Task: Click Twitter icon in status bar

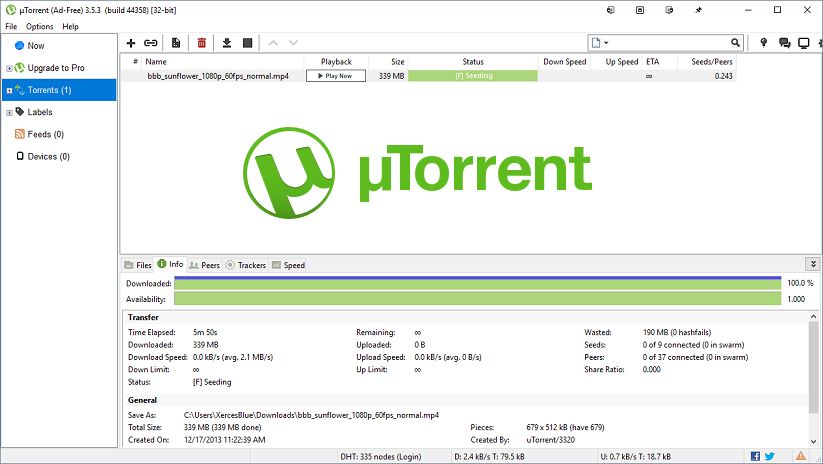Action: click(769, 456)
